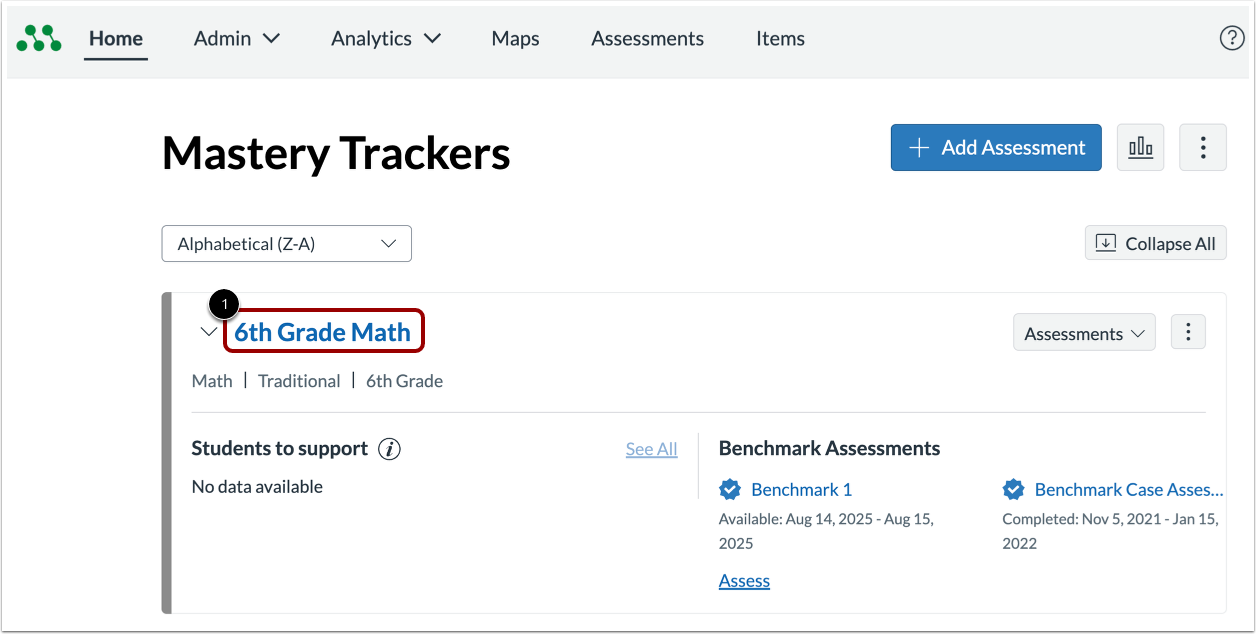The image size is (1256, 634).
Task: Select Items from the navigation bar
Action: point(780,38)
